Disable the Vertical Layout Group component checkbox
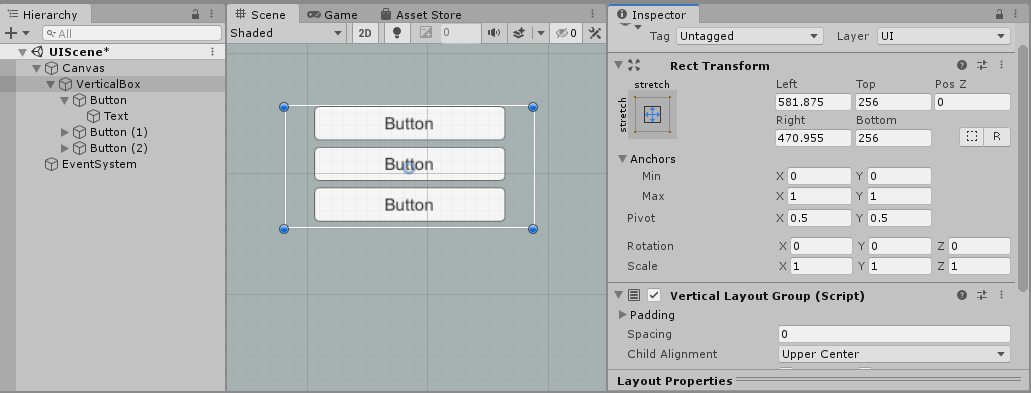The height and width of the screenshot is (393, 1031). pos(654,295)
